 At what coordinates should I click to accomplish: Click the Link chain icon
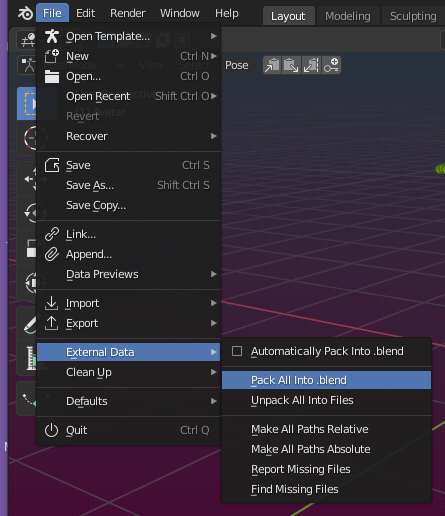click(52, 234)
